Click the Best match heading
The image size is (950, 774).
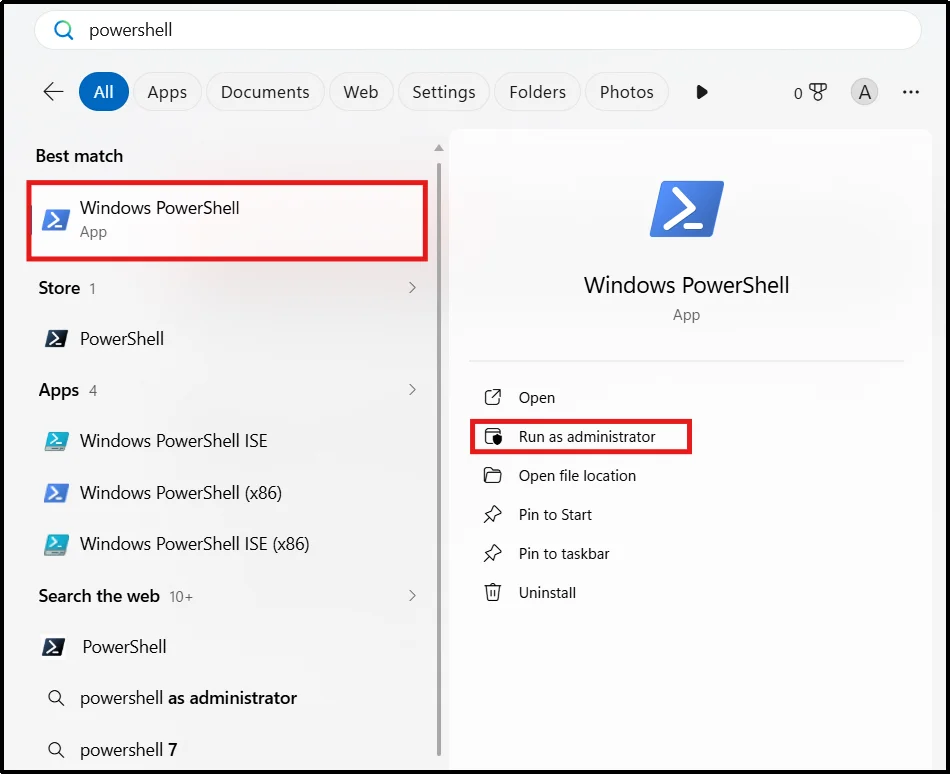coord(79,156)
